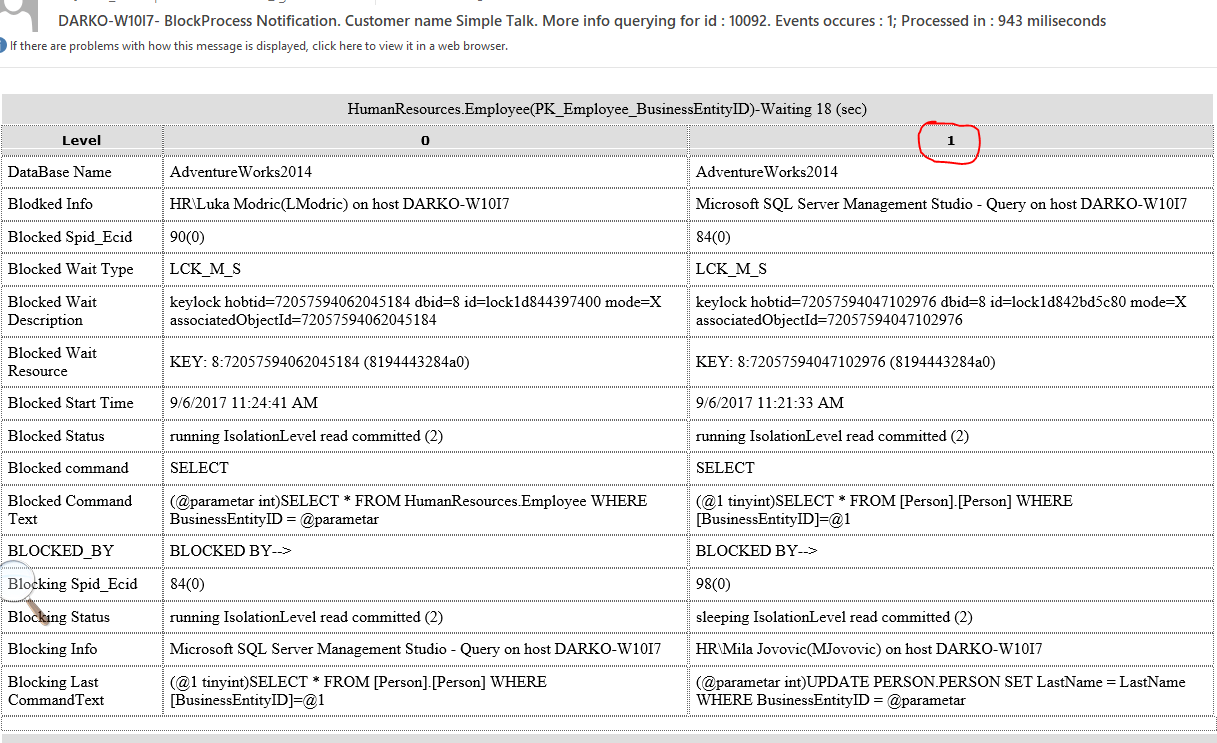Click the keylock hobtid=72057594062045184 description cell
Viewport: 1217px width, 743px height.
coord(425,311)
